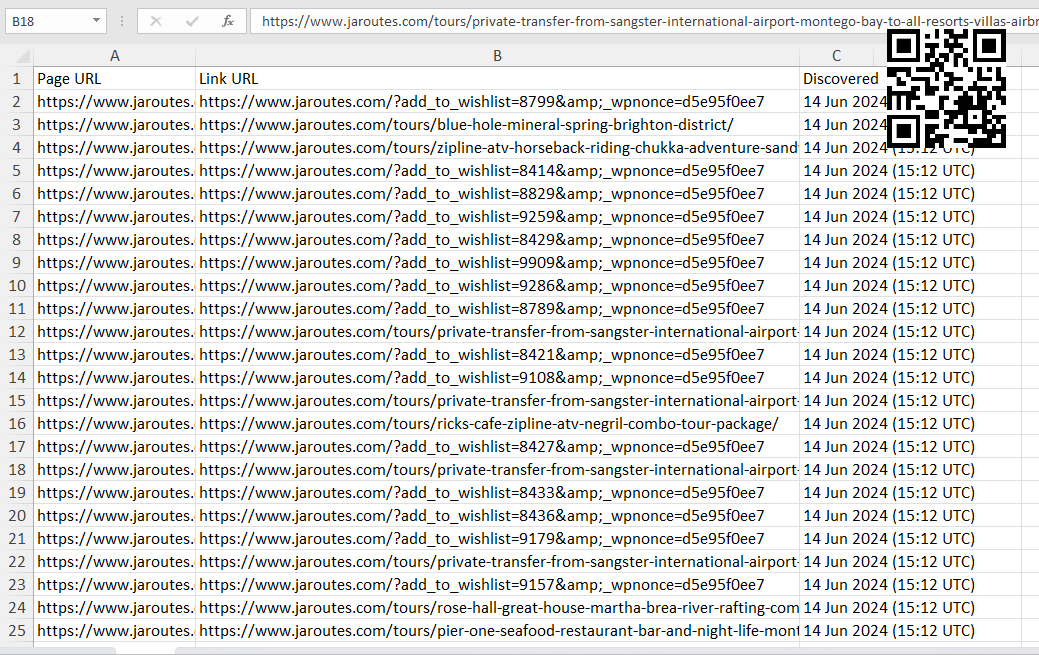1039x655 pixels.
Task: Select the row 1 header
Action: pyautogui.click(x=17, y=79)
